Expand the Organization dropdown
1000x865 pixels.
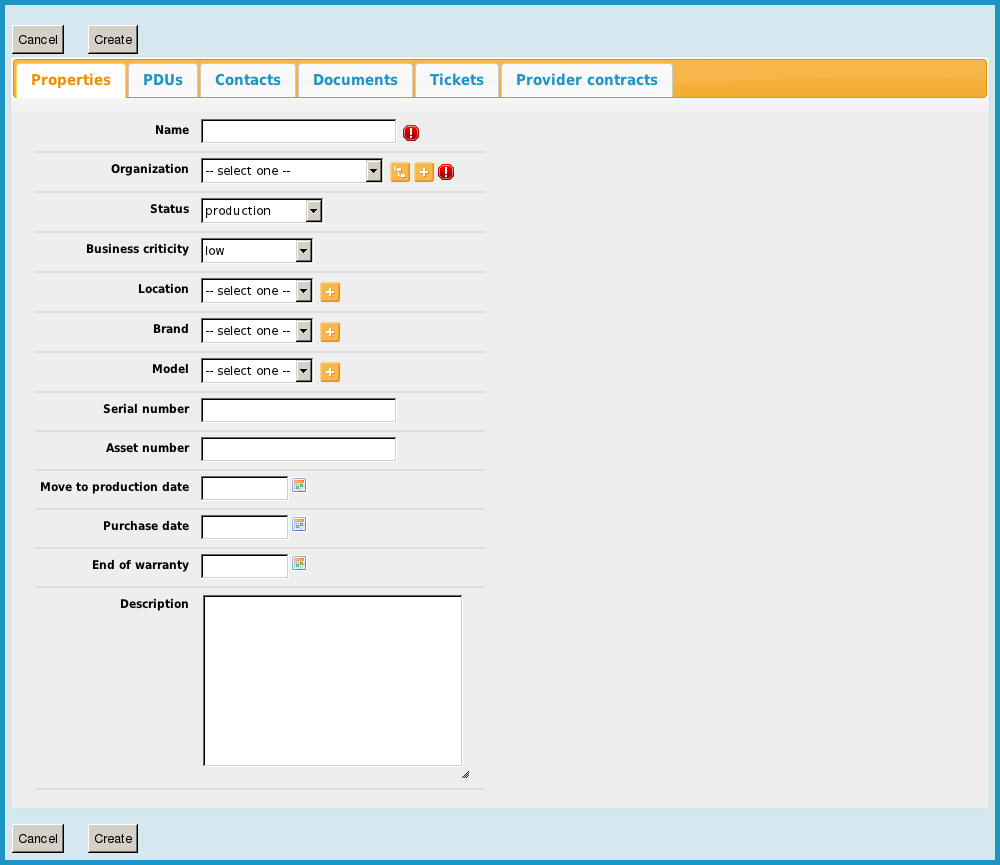point(291,171)
